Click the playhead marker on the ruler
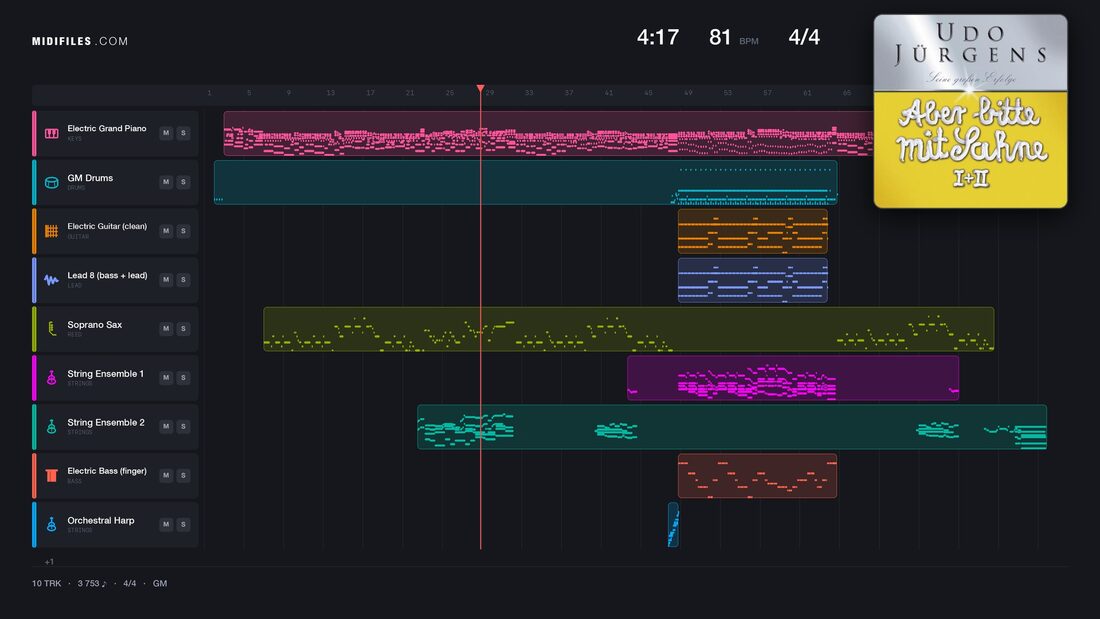Screen dimensions: 1100x619 tap(481, 88)
